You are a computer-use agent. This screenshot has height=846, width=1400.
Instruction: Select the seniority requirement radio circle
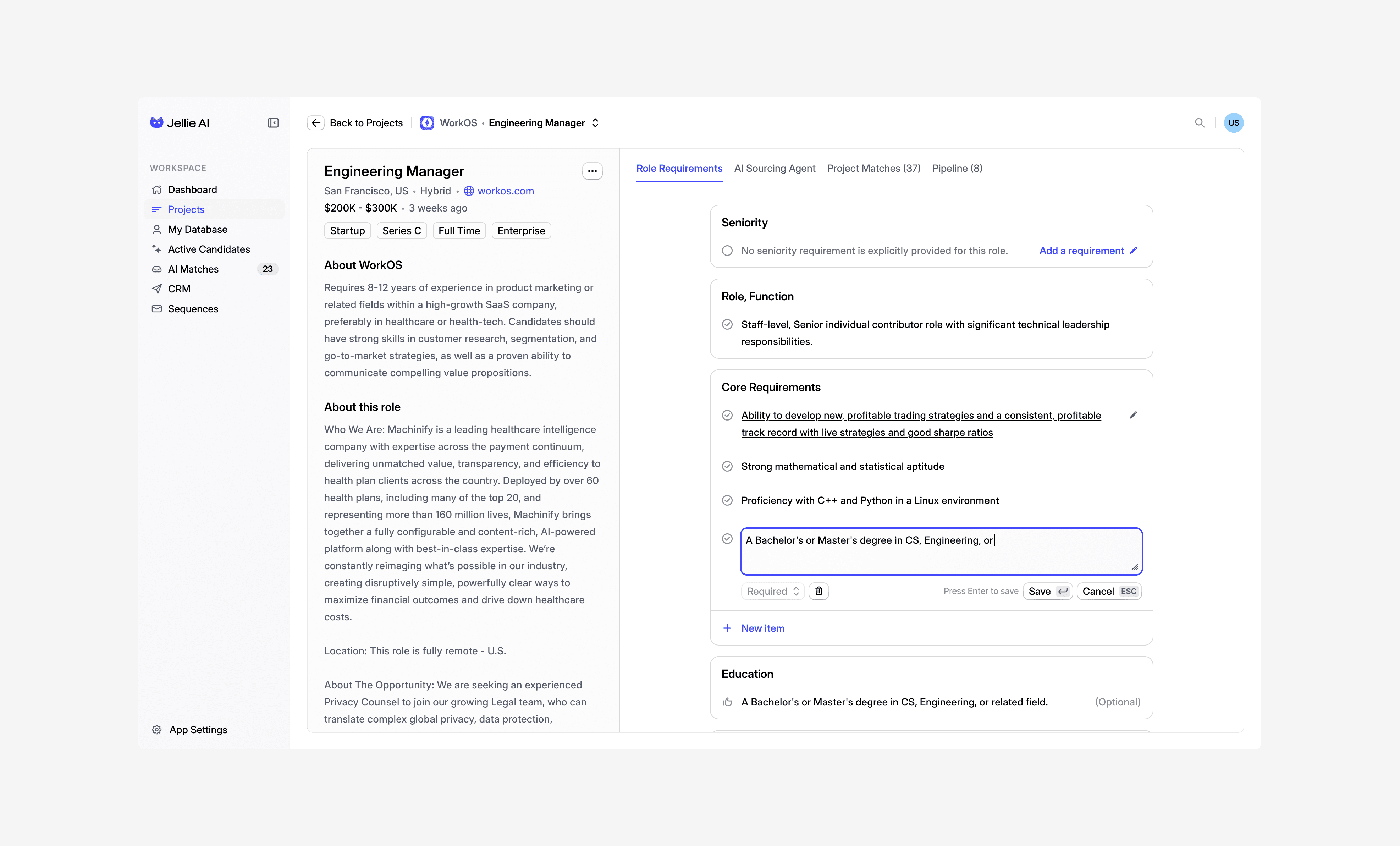[x=727, y=251]
